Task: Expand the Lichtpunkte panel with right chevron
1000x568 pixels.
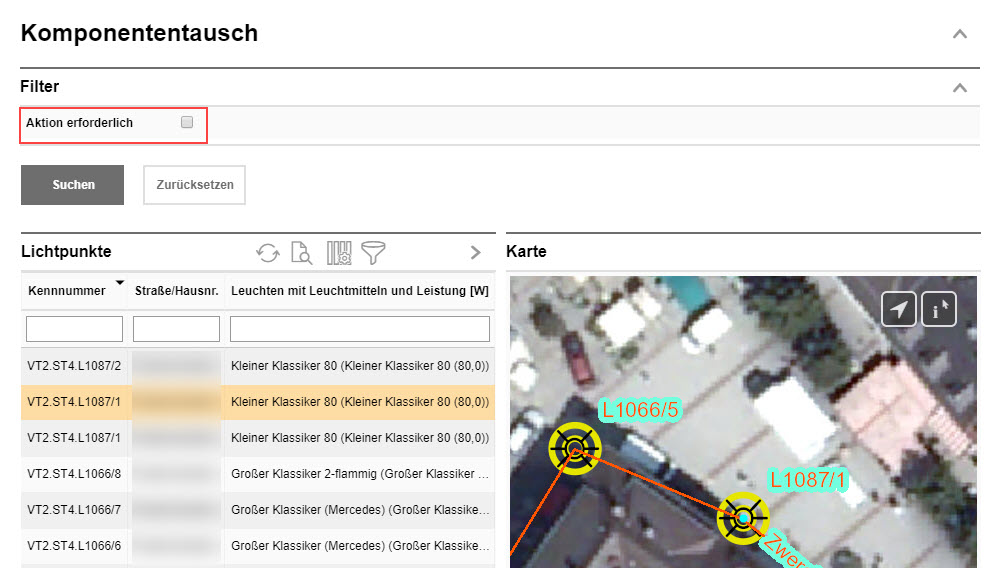Action: 475,252
